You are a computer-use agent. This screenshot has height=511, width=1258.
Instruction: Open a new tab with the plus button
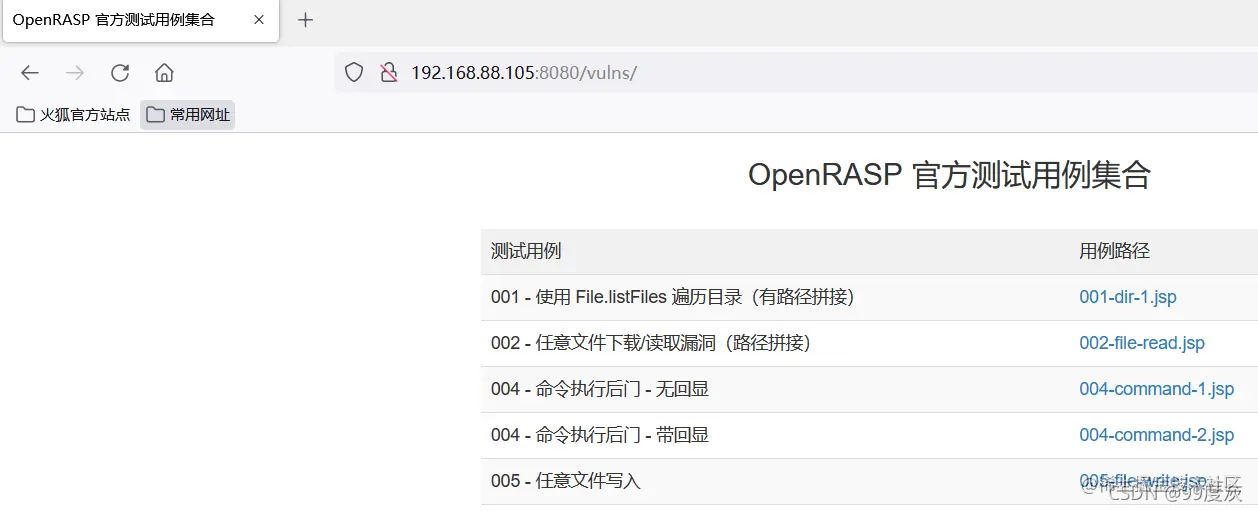point(306,20)
